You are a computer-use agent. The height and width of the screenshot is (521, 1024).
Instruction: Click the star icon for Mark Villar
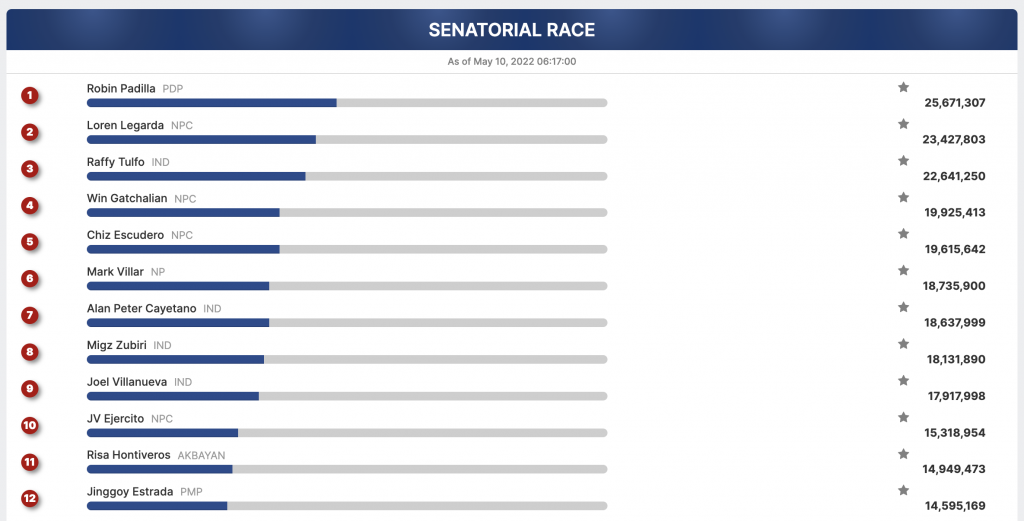tap(903, 270)
